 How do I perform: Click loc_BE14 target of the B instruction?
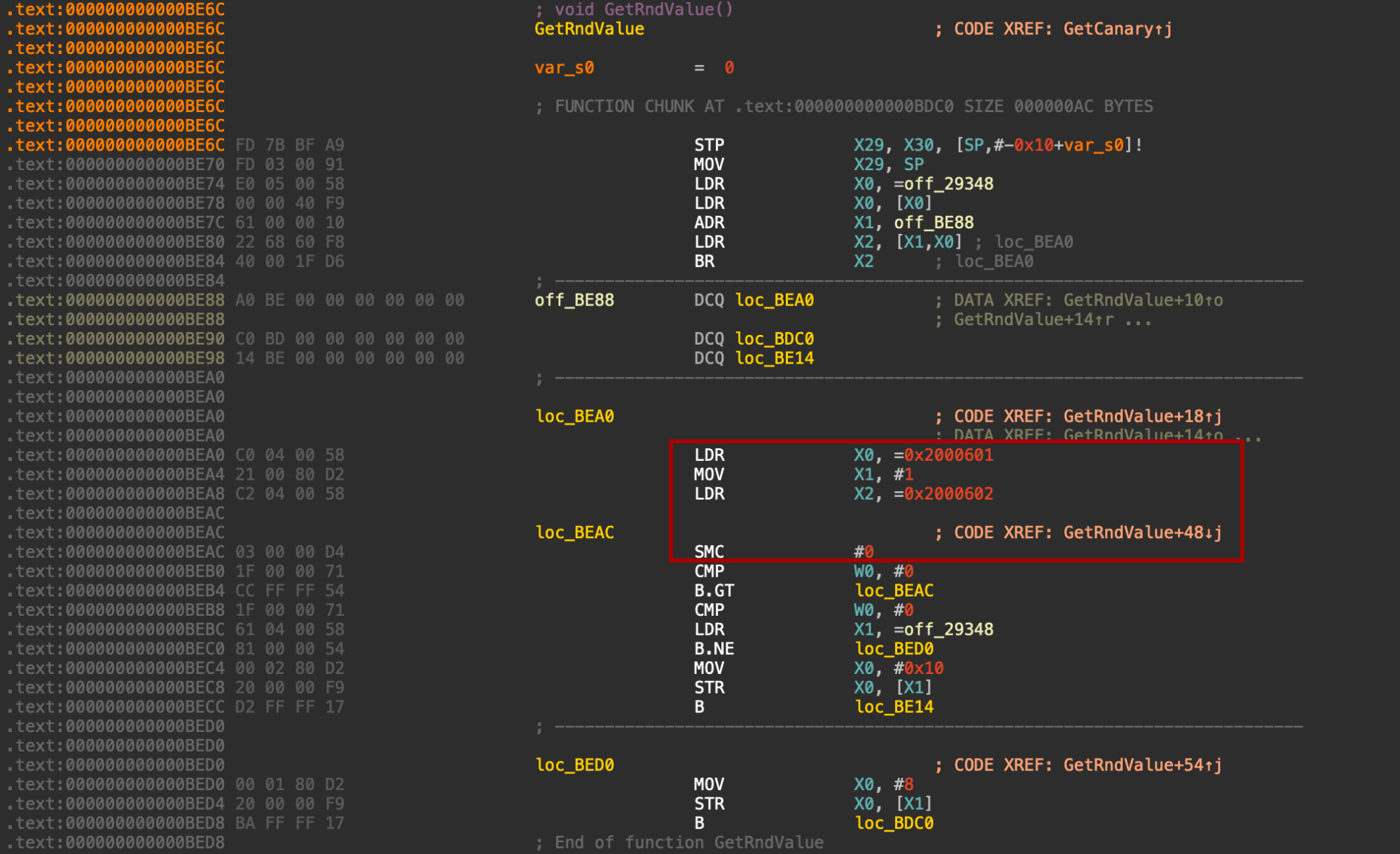click(x=894, y=707)
